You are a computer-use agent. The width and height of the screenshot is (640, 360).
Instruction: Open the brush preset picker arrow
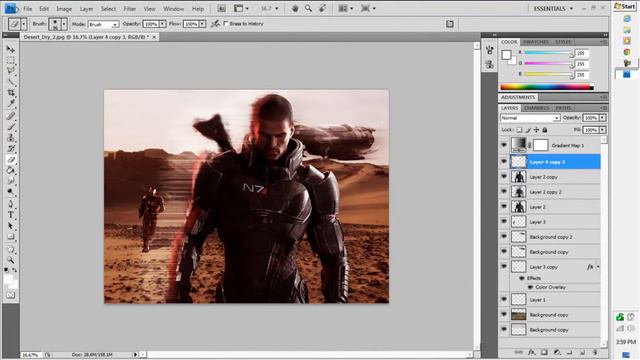coord(64,24)
